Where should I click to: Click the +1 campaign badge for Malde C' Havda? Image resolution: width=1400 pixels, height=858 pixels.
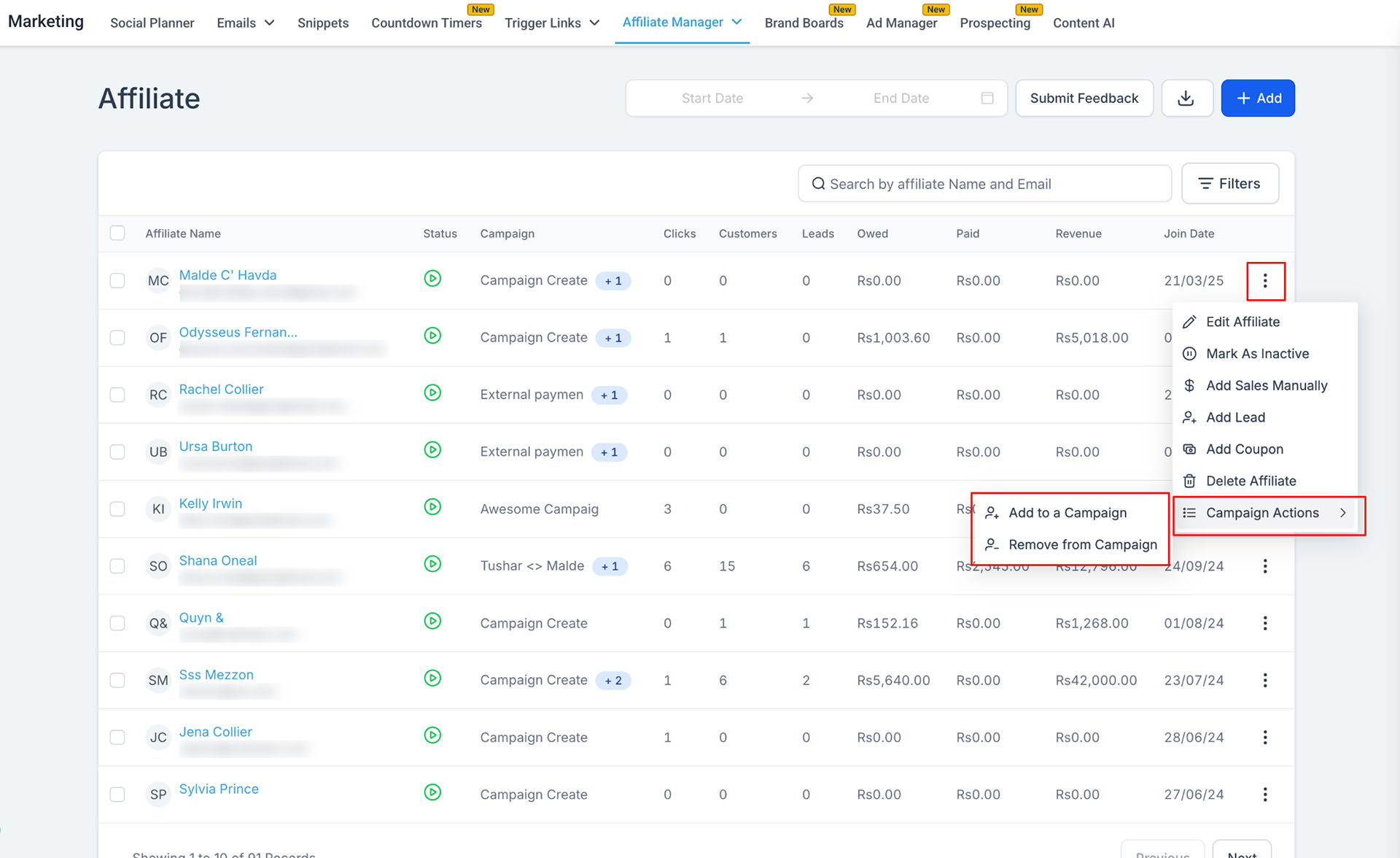(613, 281)
